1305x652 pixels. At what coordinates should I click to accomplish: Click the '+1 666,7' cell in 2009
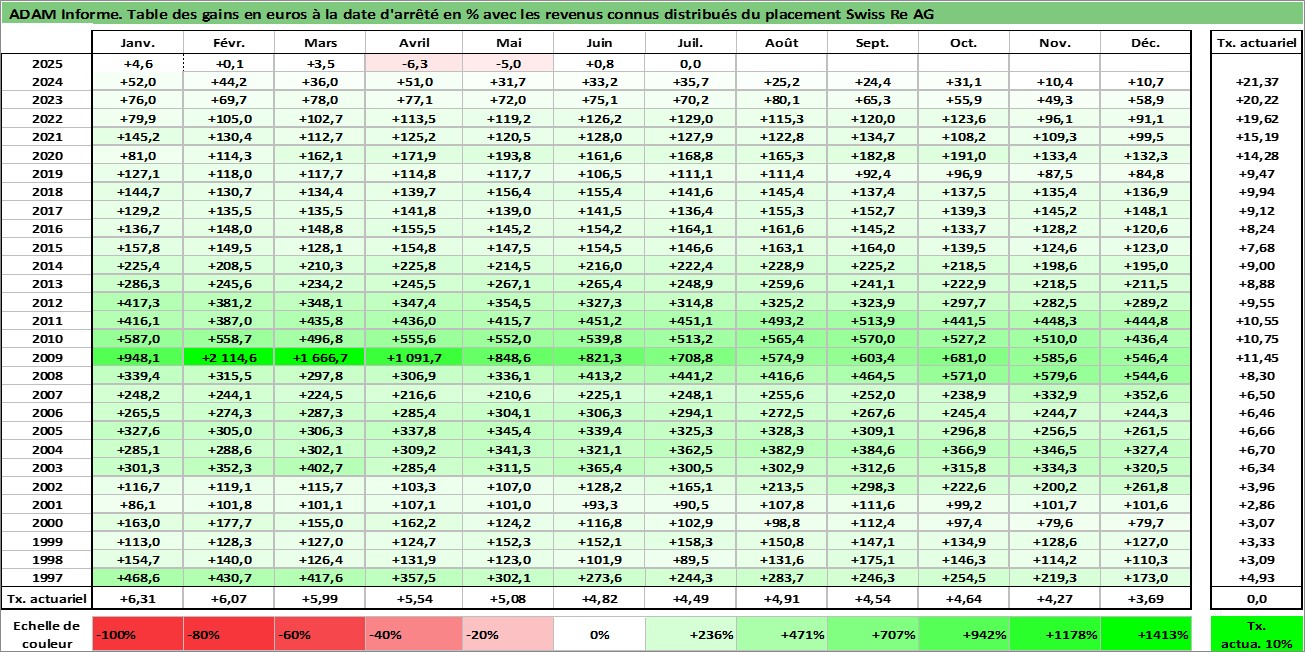click(x=320, y=357)
